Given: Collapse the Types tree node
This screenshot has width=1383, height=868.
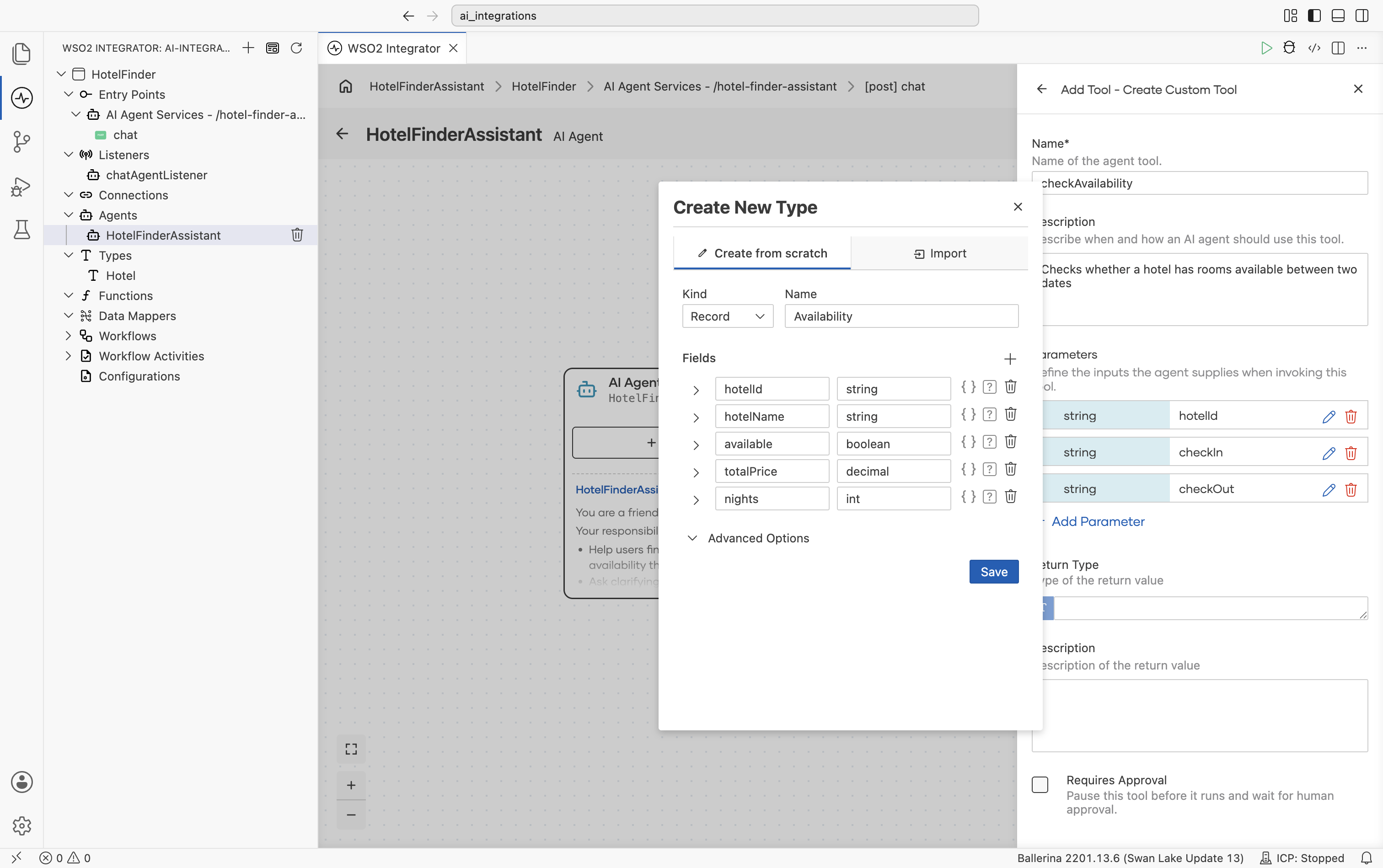Looking at the screenshot, I should click(68, 255).
